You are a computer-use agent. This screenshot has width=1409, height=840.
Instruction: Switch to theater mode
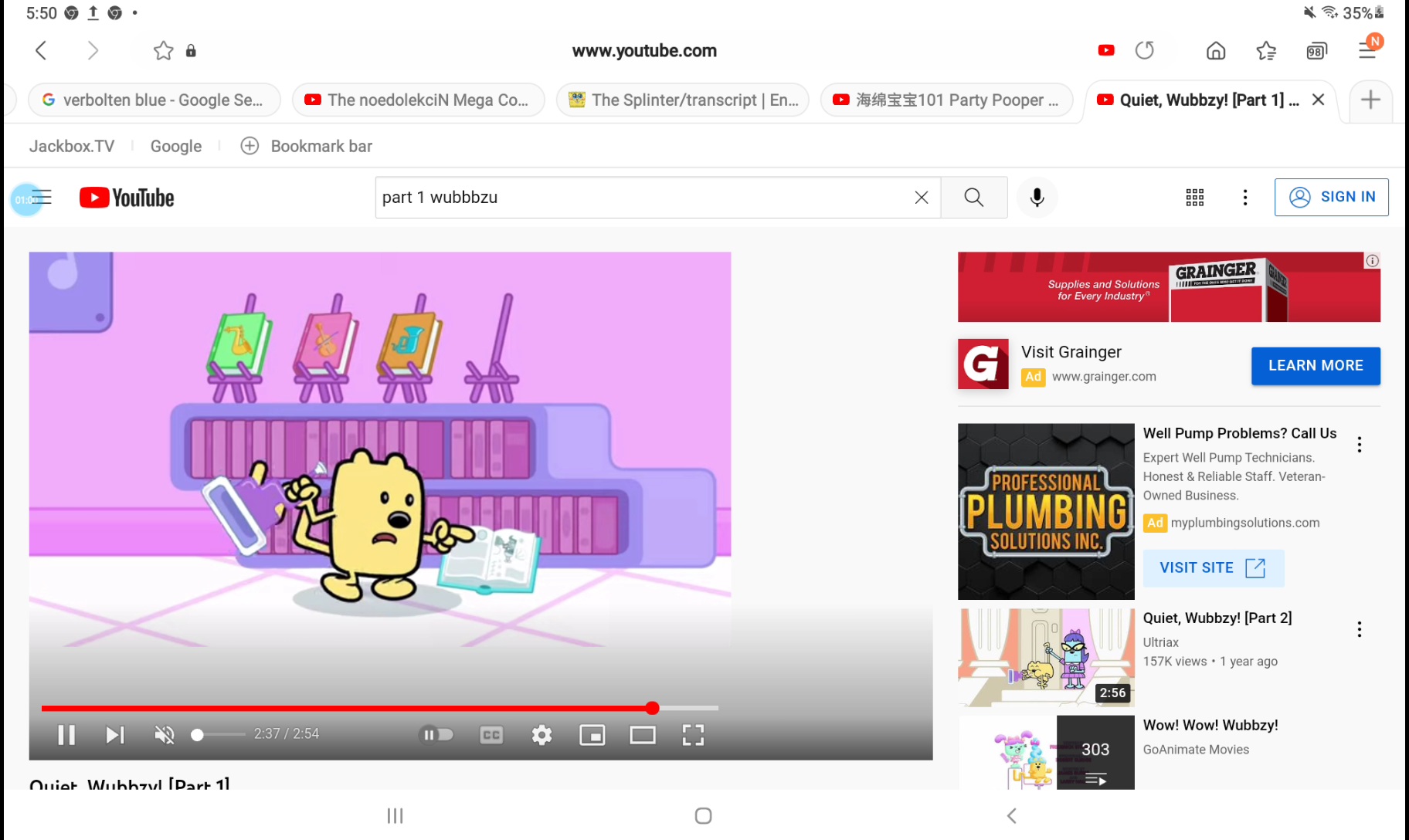click(x=643, y=735)
